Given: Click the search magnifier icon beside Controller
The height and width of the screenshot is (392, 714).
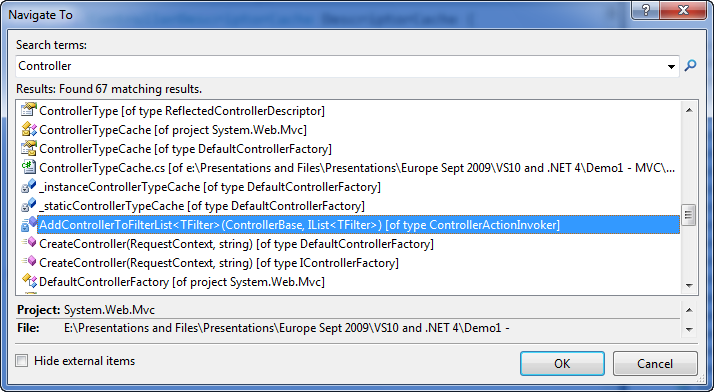Looking at the screenshot, I should 690,66.
